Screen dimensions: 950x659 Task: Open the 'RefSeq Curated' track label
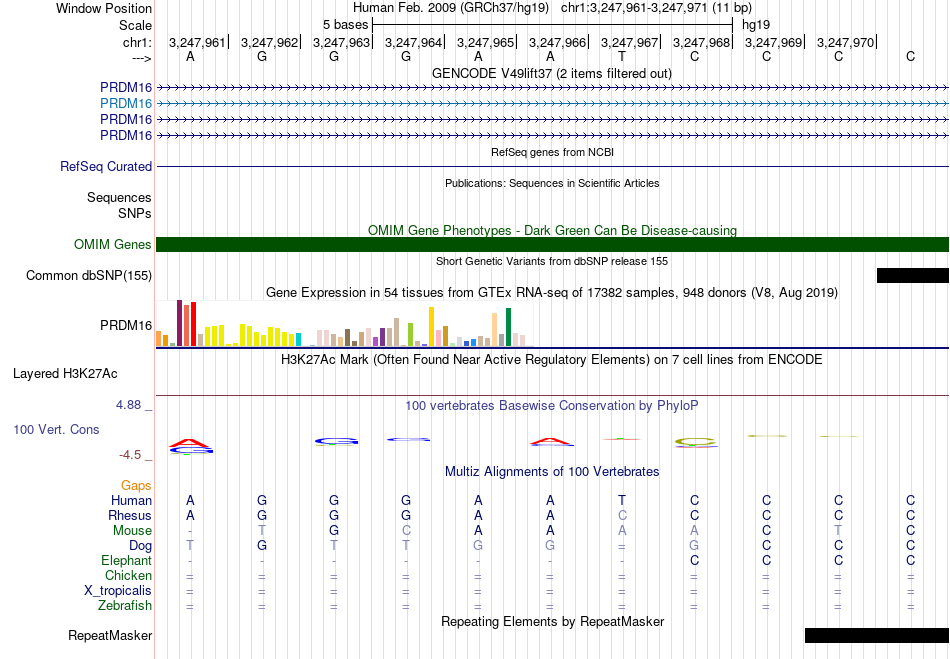coord(106,167)
